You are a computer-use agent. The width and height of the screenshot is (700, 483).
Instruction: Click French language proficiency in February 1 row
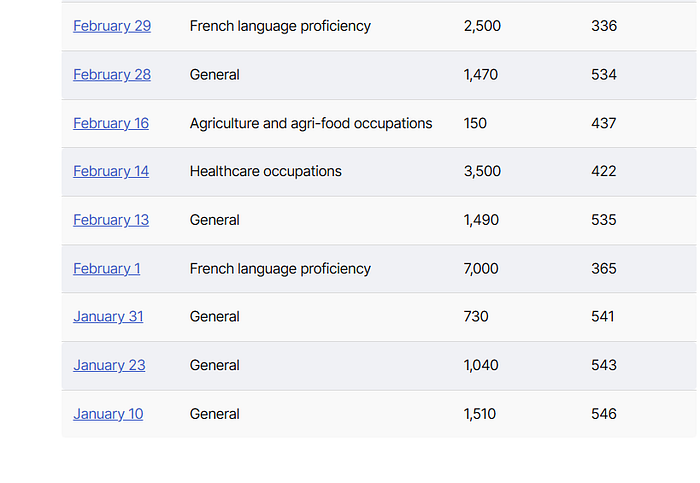280,269
